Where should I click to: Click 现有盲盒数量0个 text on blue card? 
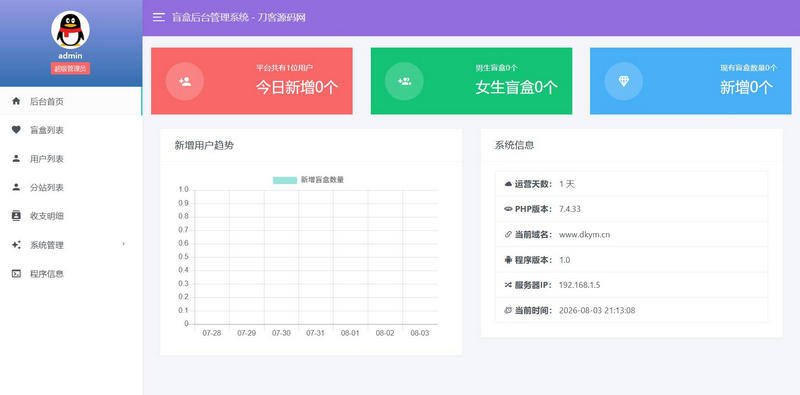[x=748, y=68]
